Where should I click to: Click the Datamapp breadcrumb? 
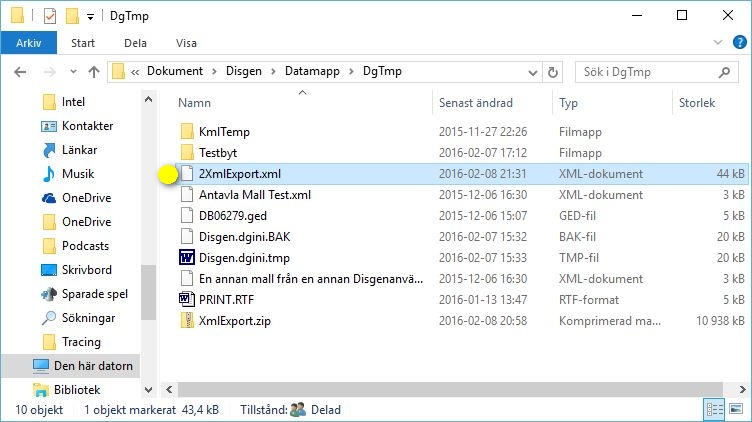[312, 71]
